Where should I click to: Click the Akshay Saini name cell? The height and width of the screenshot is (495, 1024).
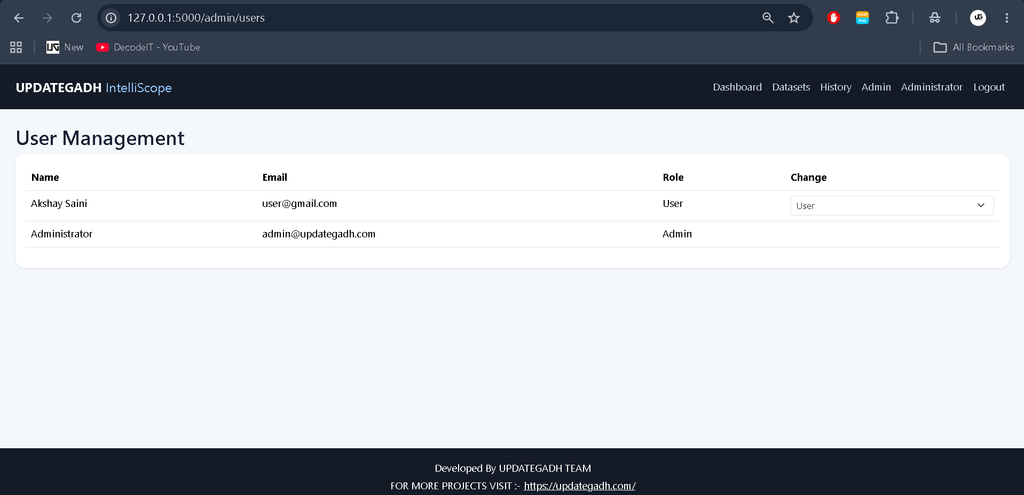(59, 204)
